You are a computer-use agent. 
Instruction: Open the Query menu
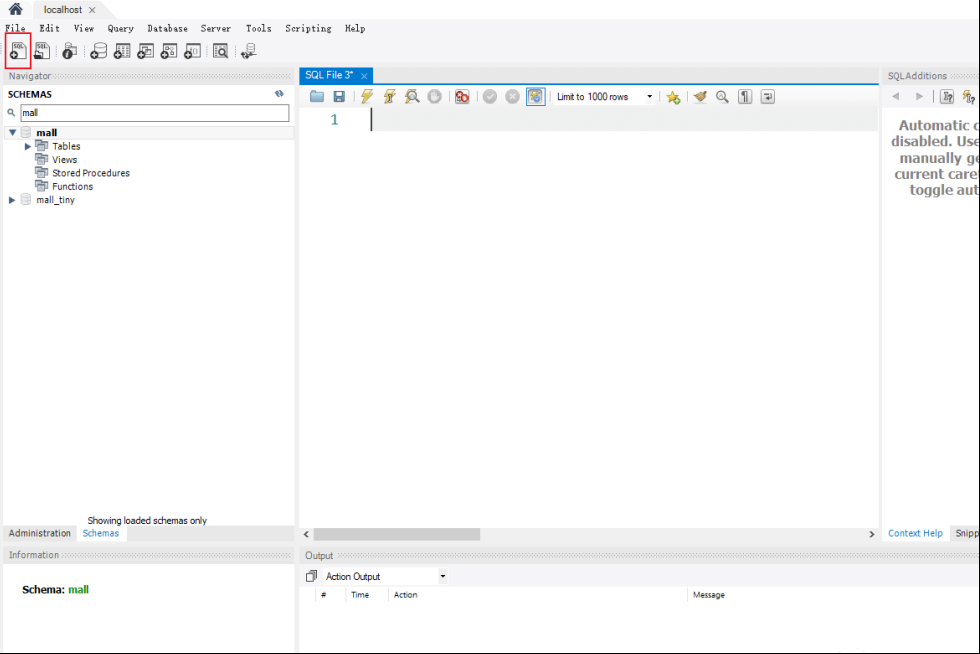point(121,28)
